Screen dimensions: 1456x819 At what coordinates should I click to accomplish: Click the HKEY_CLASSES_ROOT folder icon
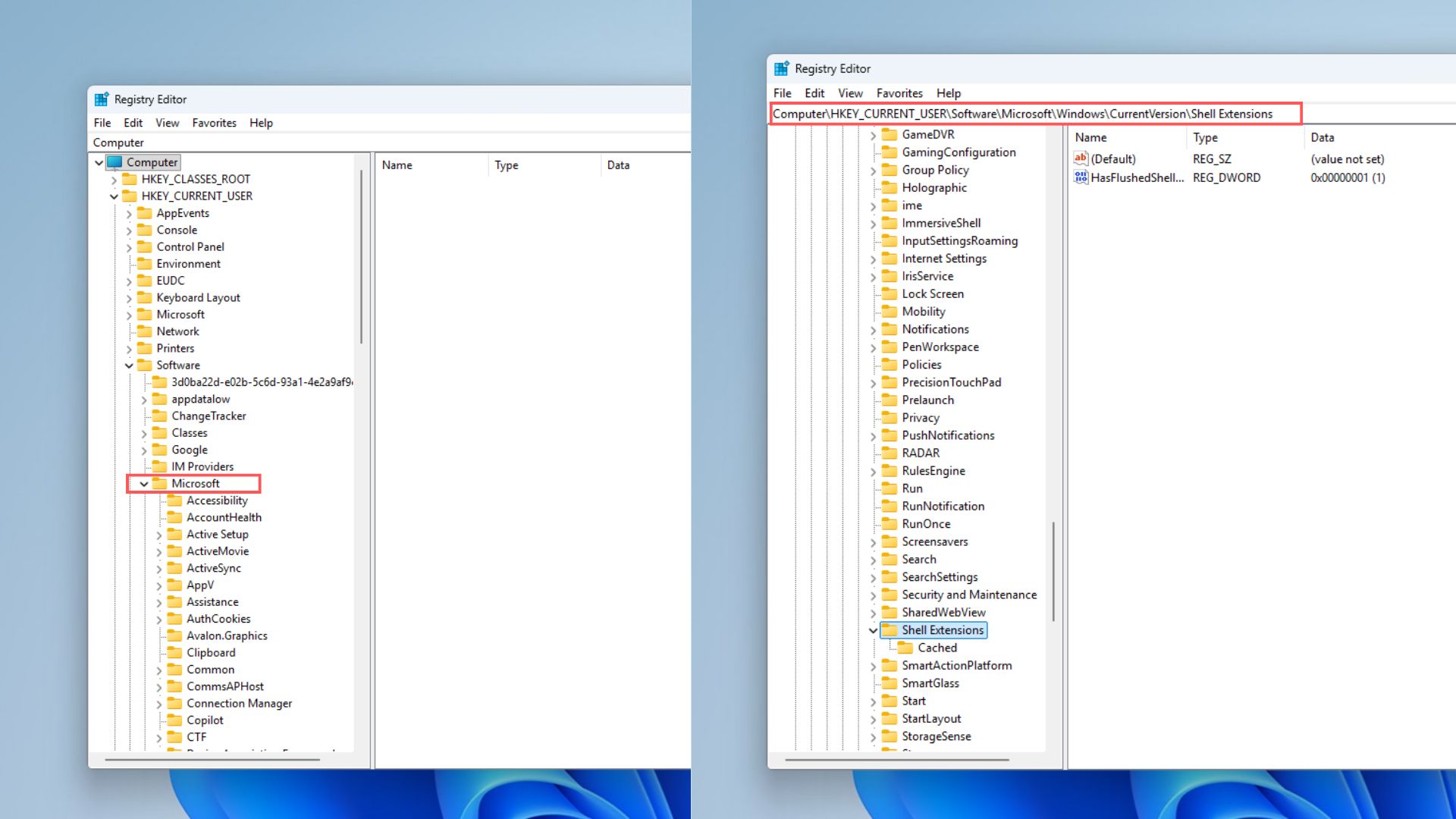point(130,179)
